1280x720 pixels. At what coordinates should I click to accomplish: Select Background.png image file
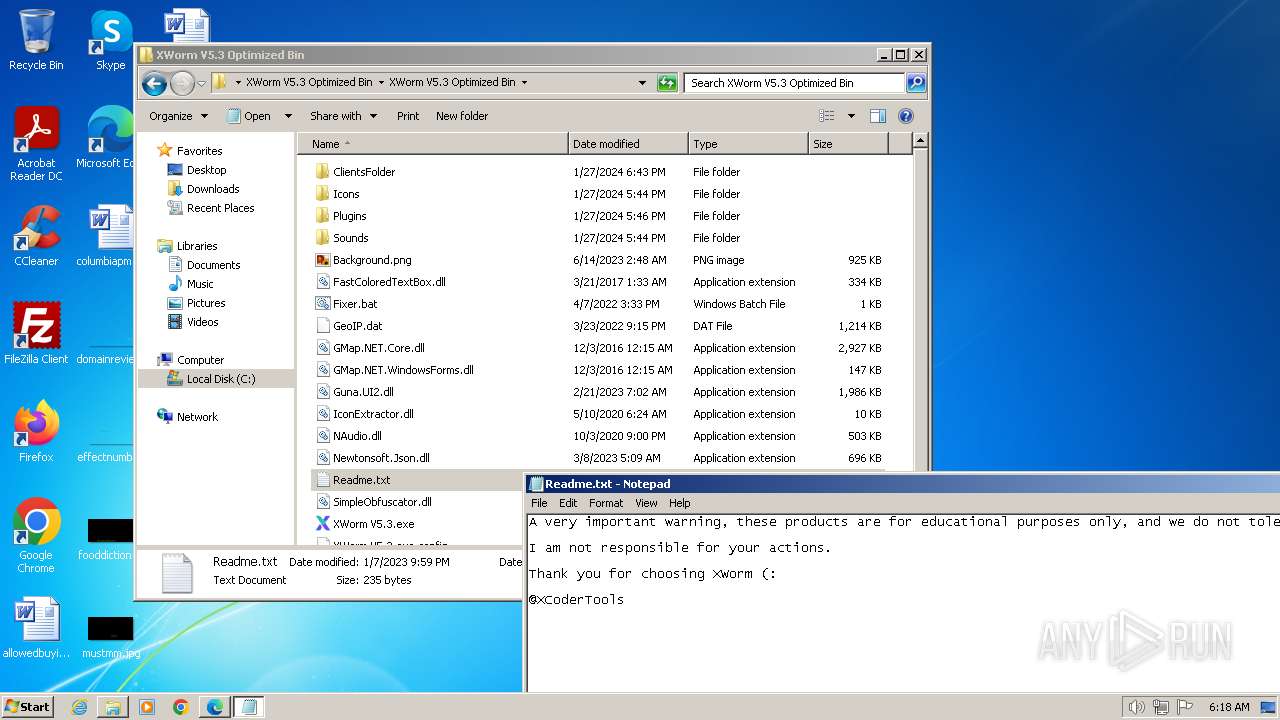[x=371, y=260]
